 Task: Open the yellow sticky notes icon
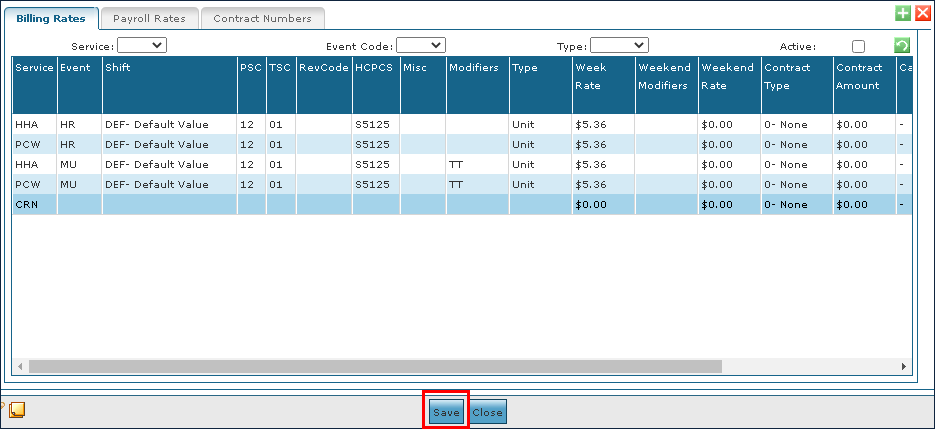[x=17, y=409]
